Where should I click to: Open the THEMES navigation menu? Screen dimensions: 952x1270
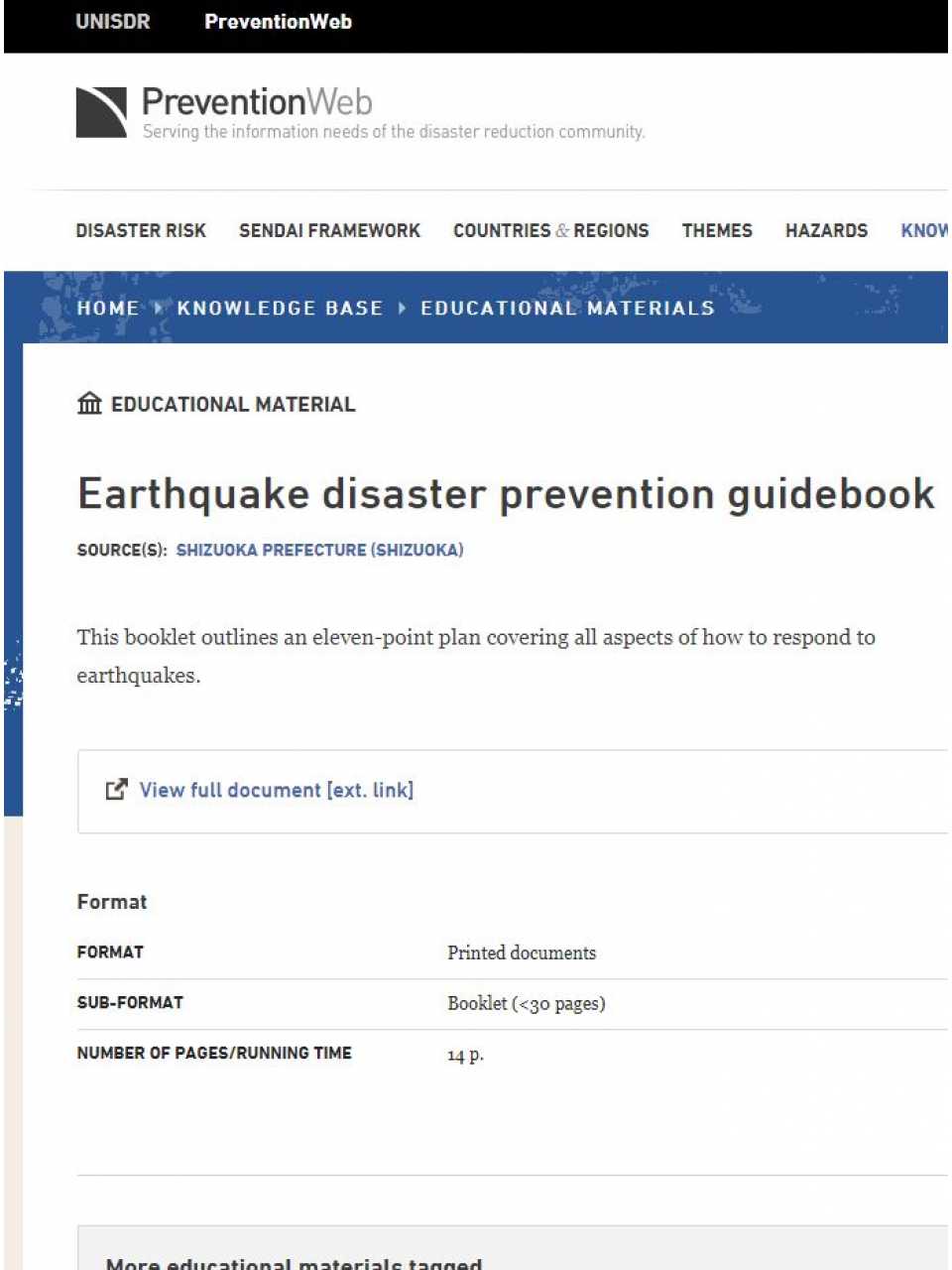click(717, 230)
